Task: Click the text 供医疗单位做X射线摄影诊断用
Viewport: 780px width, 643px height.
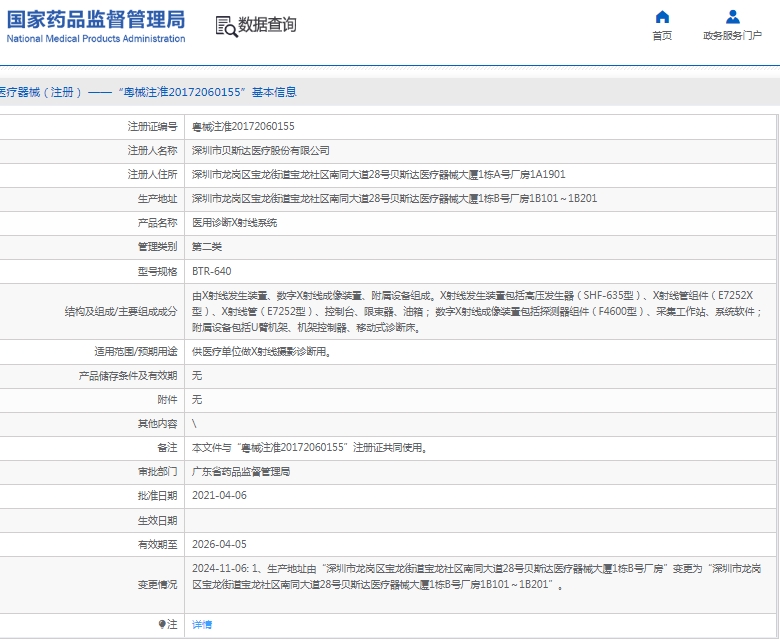Action: (262, 352)
